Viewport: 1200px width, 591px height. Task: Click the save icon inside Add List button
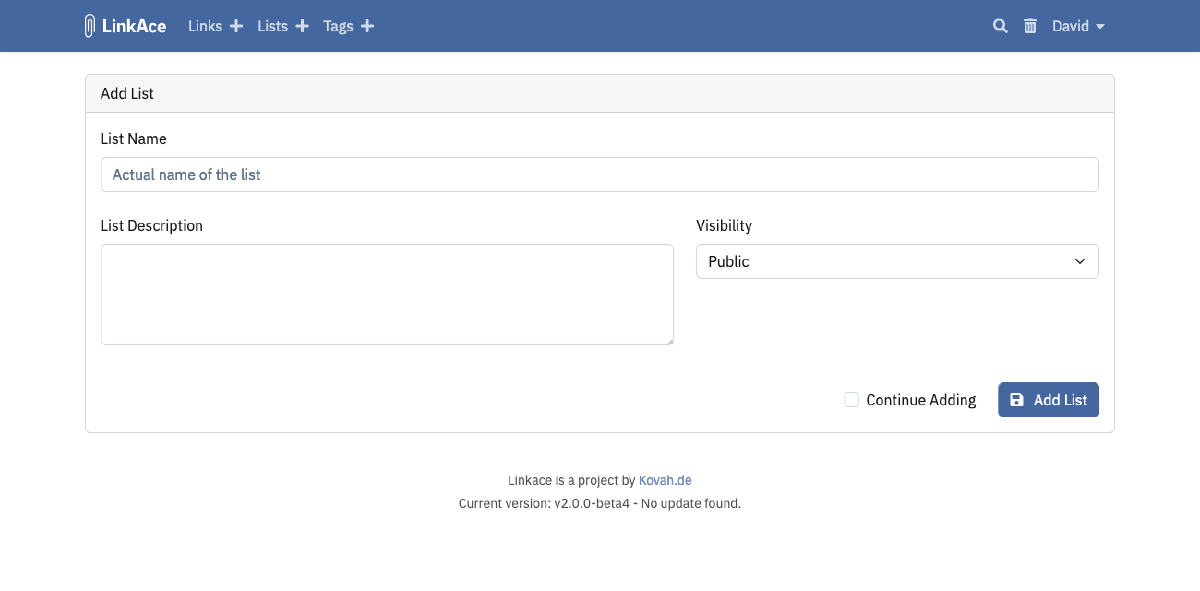pyautogui.click(x=1017, y=399)
